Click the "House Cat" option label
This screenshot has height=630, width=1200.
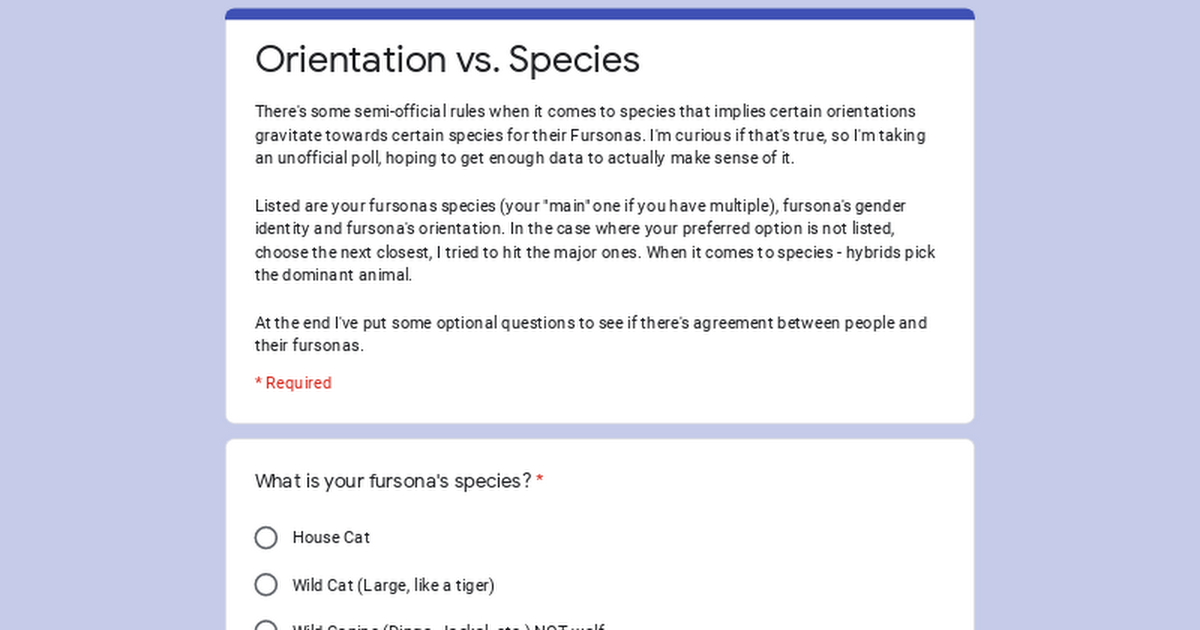pos(331,538)
